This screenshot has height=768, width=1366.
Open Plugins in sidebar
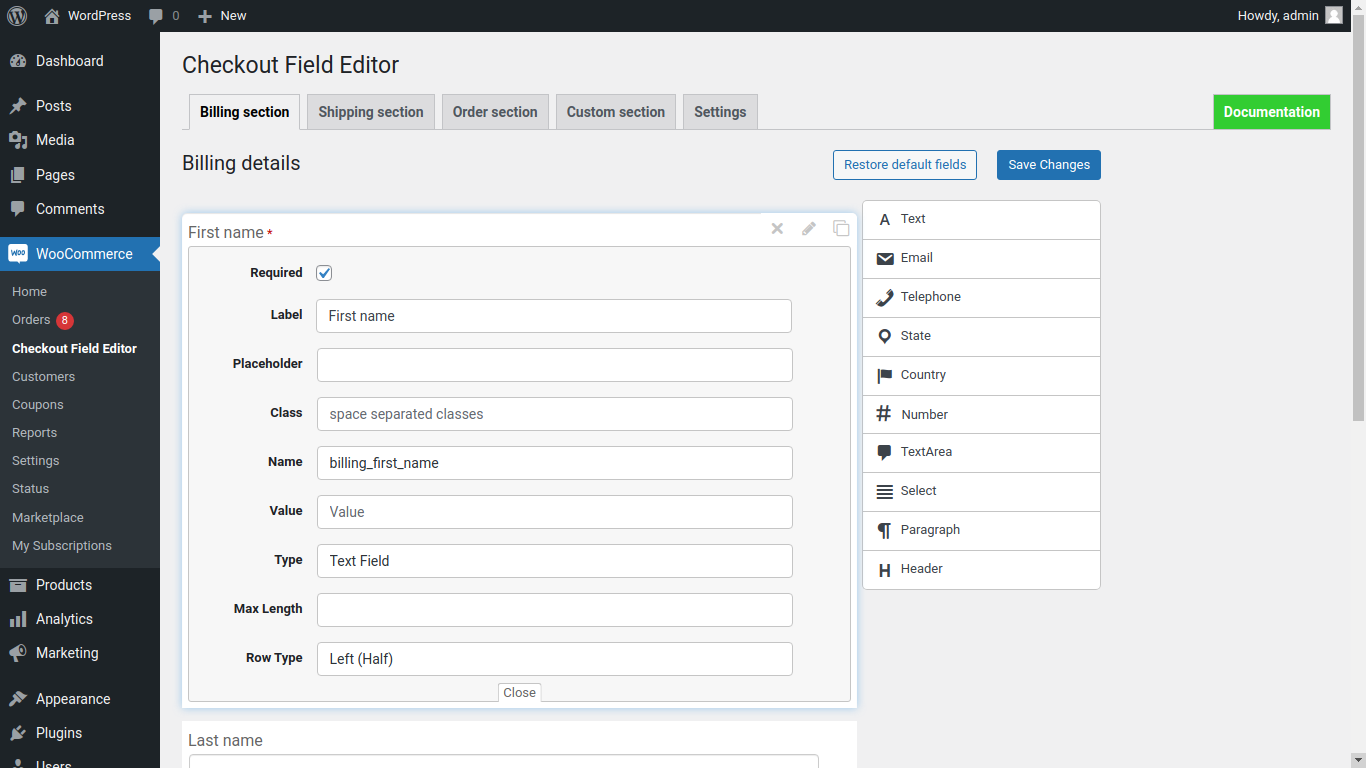click(80, 733)
